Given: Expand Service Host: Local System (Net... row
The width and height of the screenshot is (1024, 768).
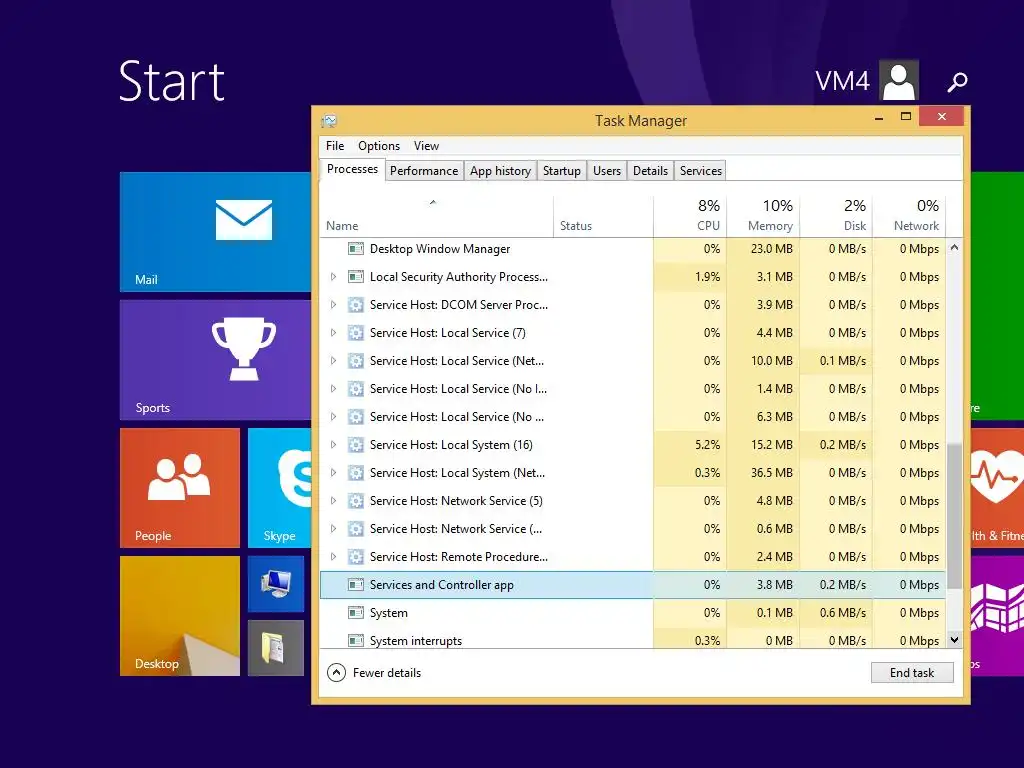Looking at the screenshot, I should [333, 473].
